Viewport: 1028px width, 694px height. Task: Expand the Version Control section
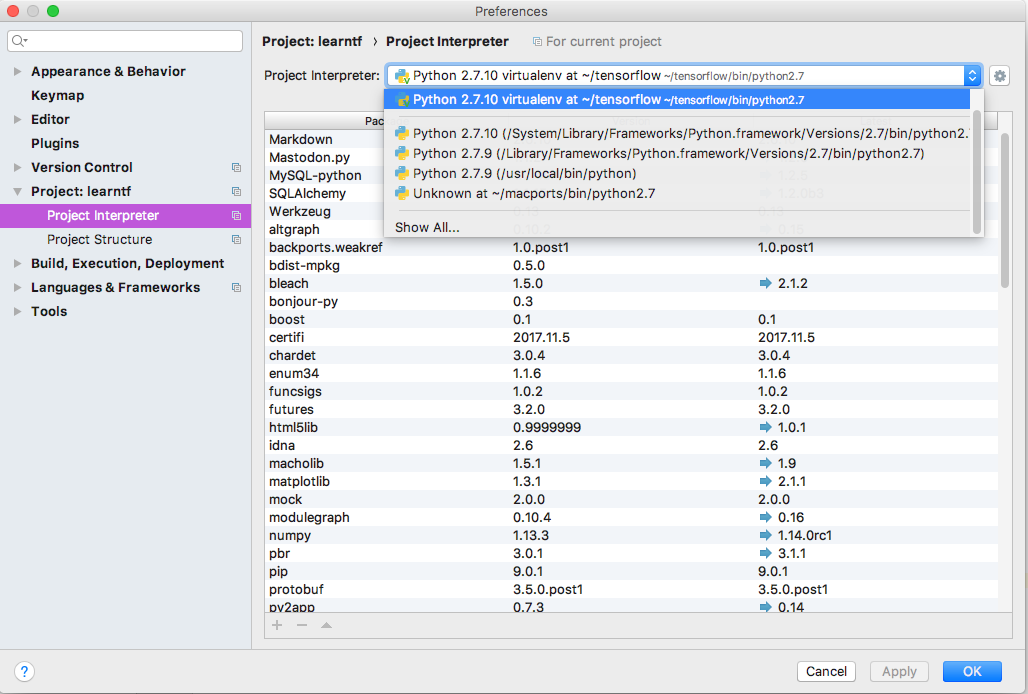pyautogui.click(x=18, y=167)
